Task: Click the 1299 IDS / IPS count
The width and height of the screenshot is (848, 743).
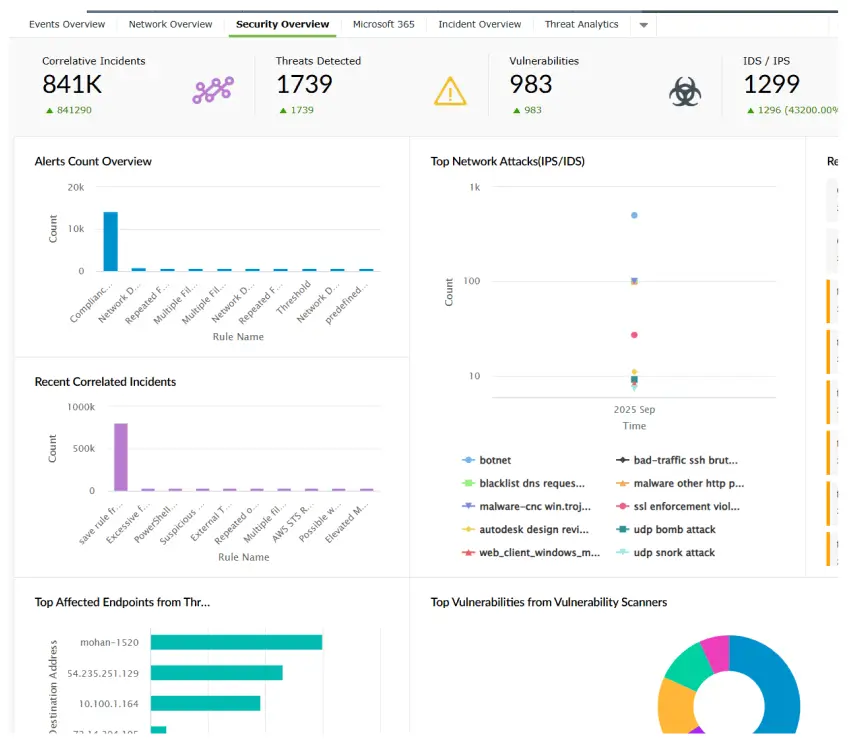Action: [772, 85]
